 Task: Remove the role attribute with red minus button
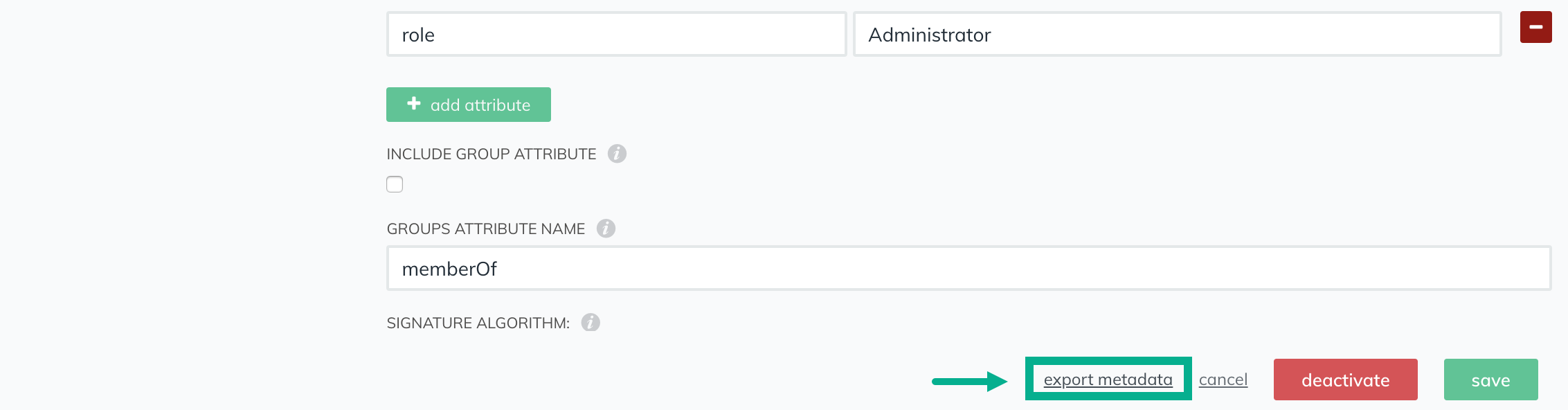(x=1535, y=27)
